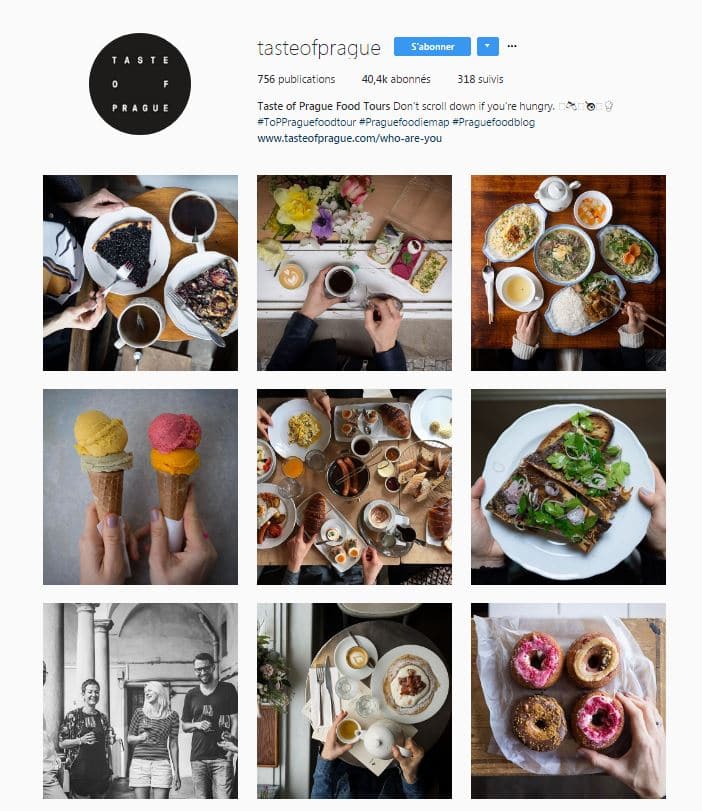Open the four donuts post

point(568,701)
